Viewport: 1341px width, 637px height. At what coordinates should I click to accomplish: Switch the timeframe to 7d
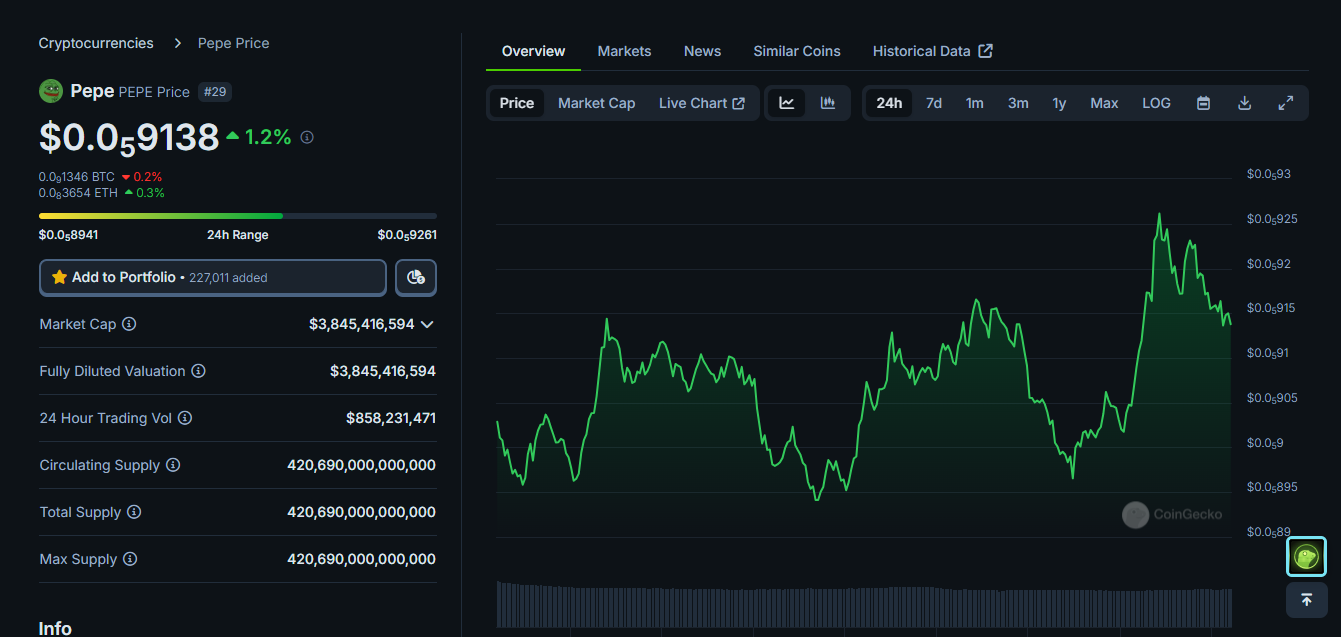tap(933, 103)
